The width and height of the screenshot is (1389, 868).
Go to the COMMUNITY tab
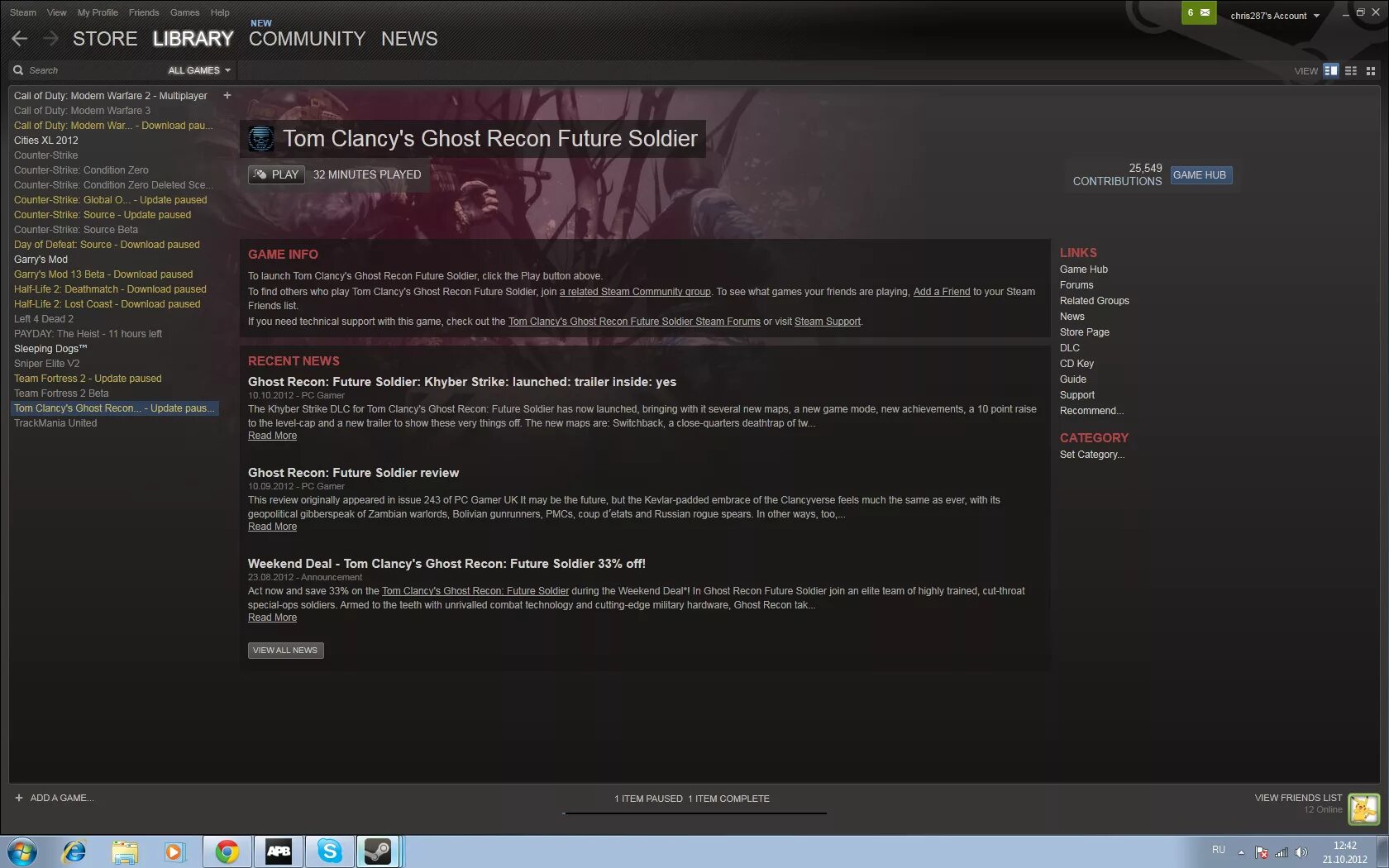[307, 39]
